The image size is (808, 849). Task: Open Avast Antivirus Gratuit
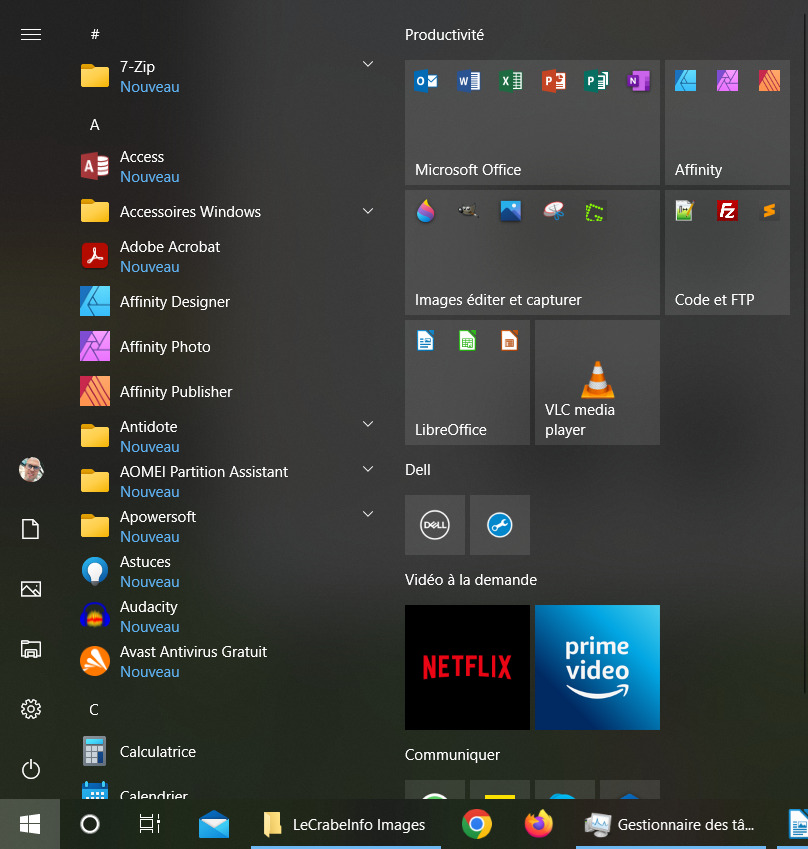point(227,661)
